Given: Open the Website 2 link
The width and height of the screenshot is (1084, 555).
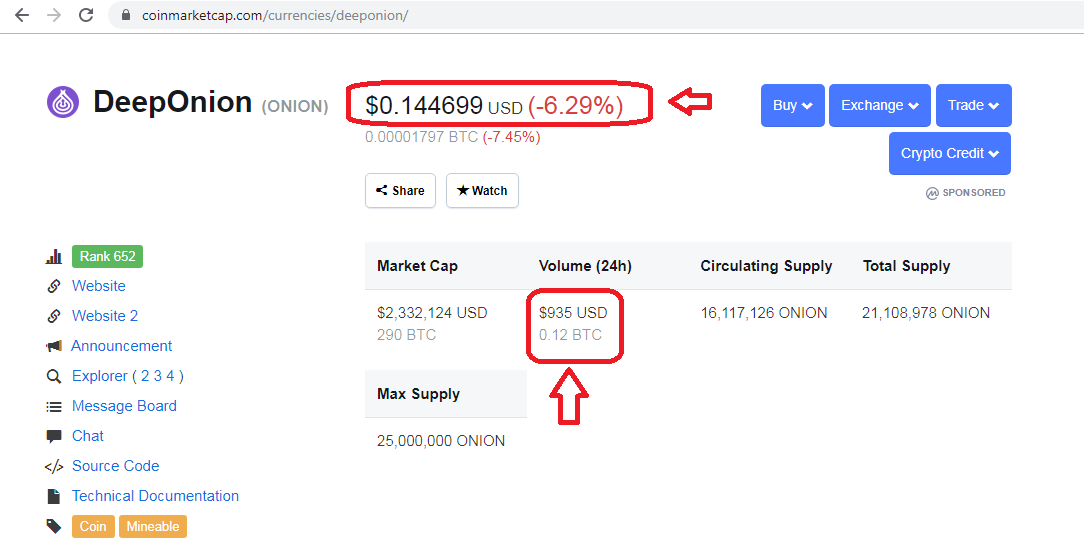Looking at the screenshot, I should click(x=105, y=316).
